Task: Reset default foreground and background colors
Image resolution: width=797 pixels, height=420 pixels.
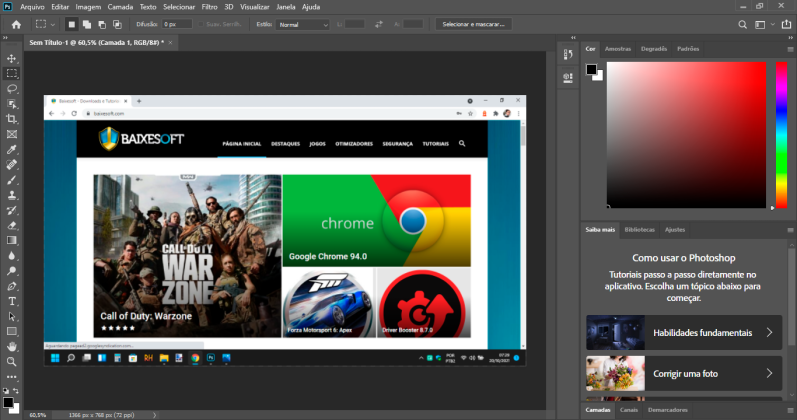Action: [x=6, y=391]
